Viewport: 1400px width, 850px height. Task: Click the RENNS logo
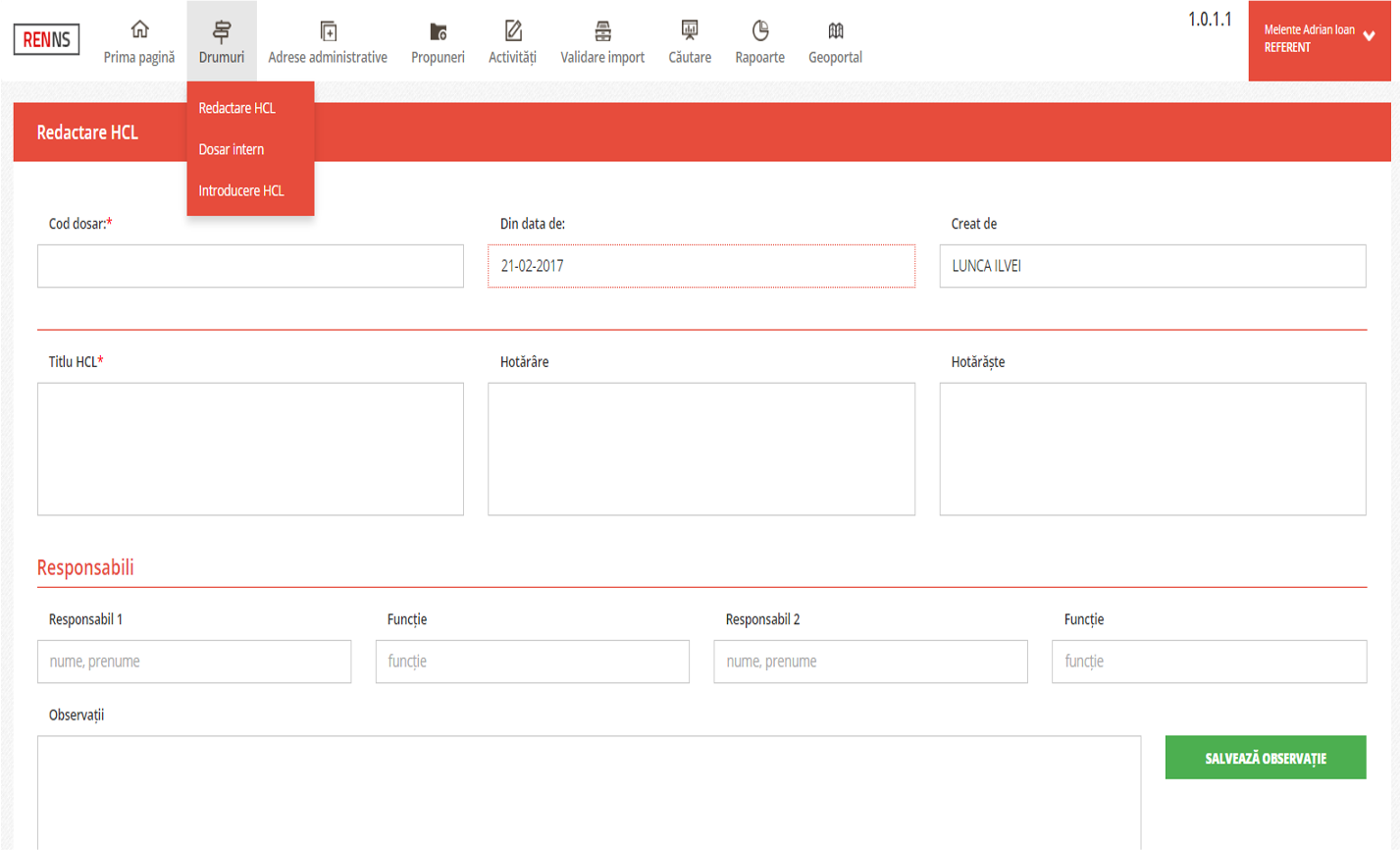pos(46,40)
